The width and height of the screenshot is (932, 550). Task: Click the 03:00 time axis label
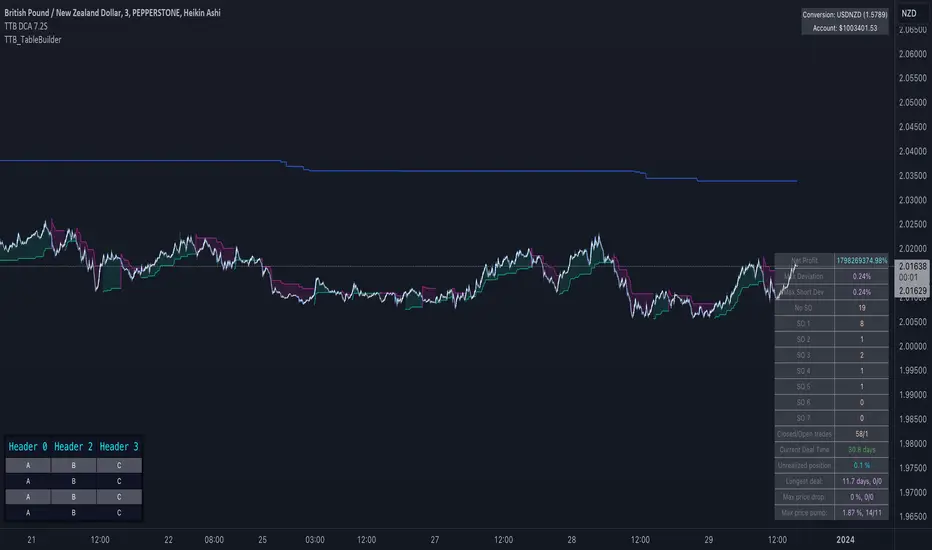coord(314,540)
